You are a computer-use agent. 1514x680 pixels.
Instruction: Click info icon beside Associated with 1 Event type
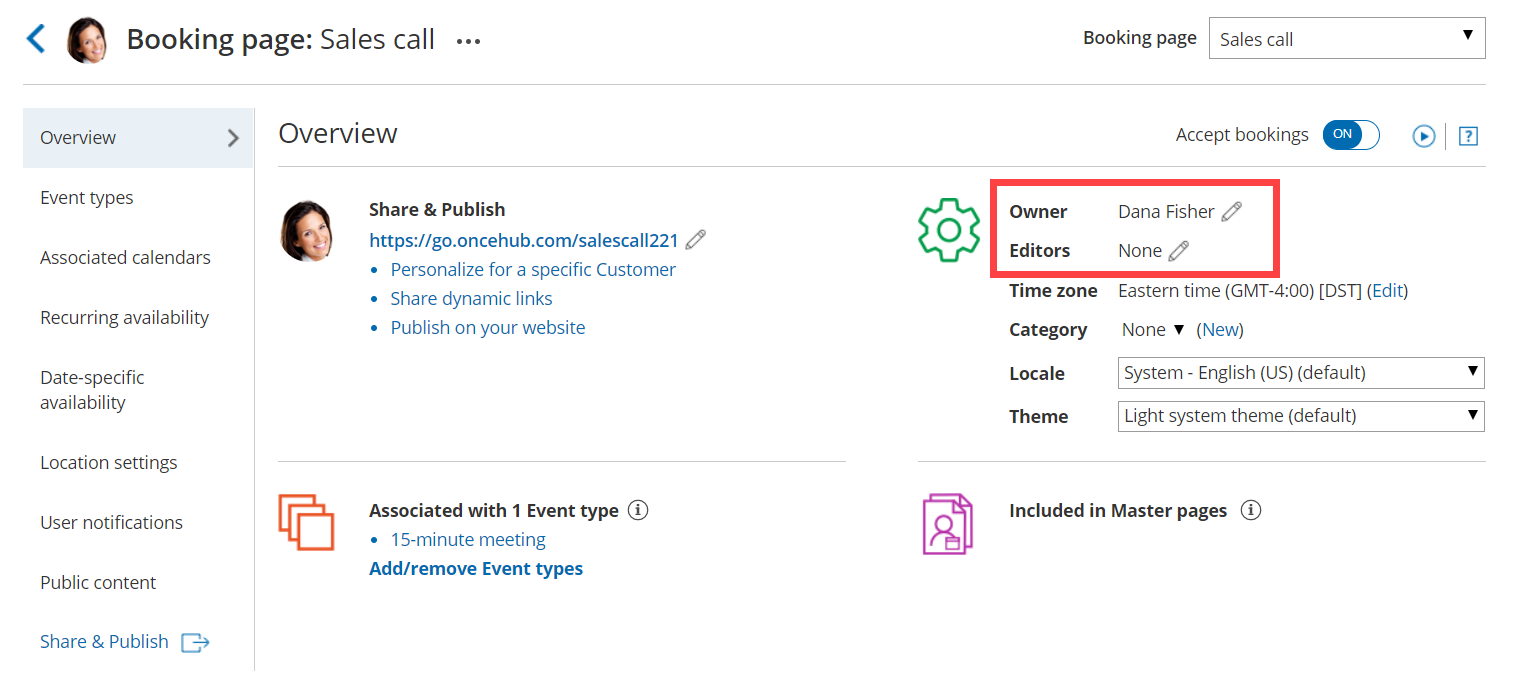638,510
